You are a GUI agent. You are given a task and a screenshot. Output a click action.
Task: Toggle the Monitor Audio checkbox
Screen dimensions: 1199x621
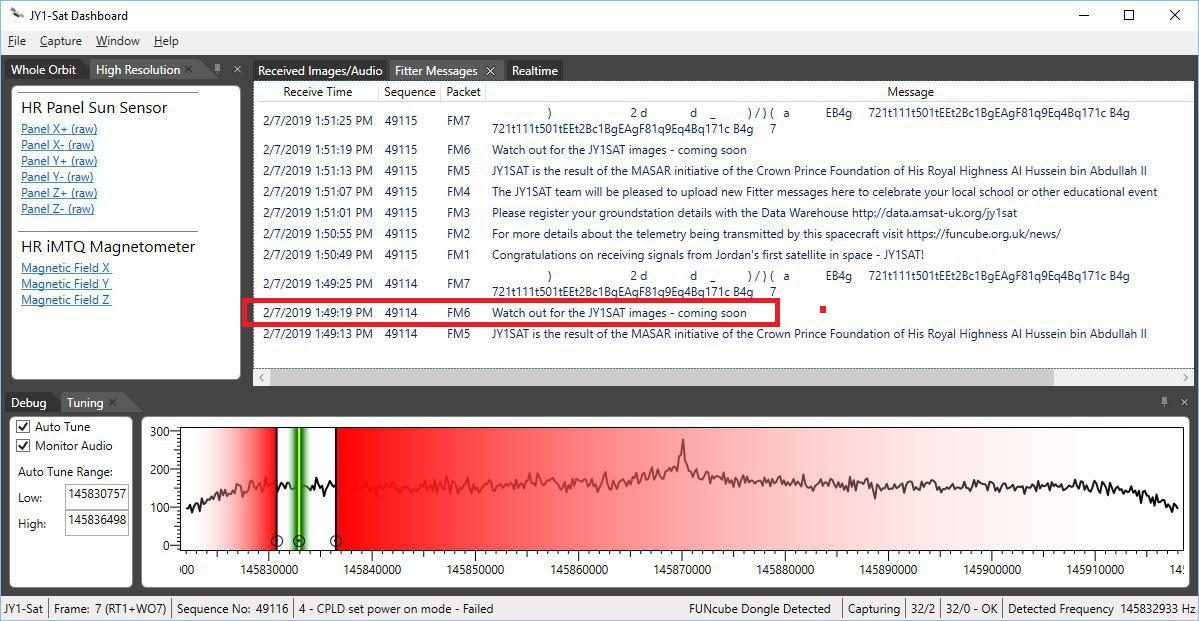pos(23,446)
